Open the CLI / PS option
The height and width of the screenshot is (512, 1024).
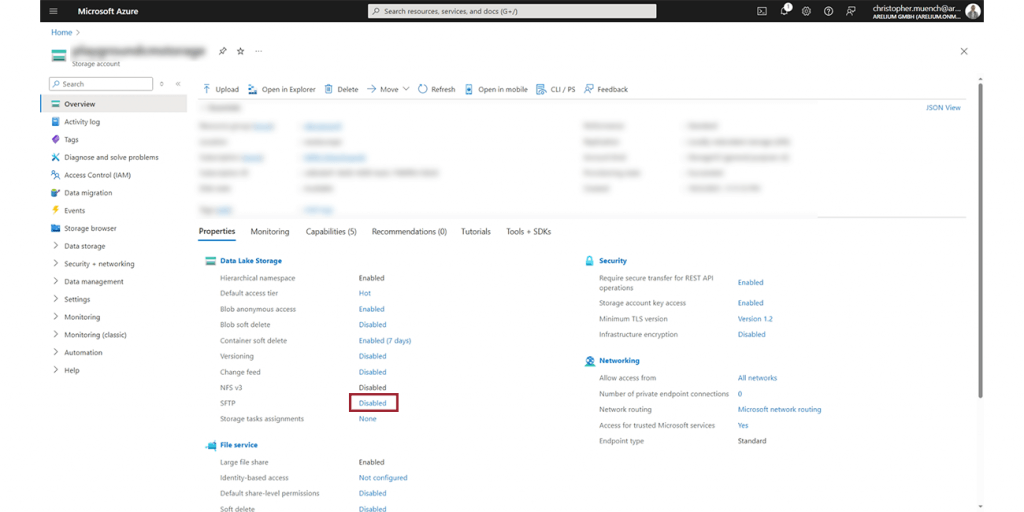point(556,89)
